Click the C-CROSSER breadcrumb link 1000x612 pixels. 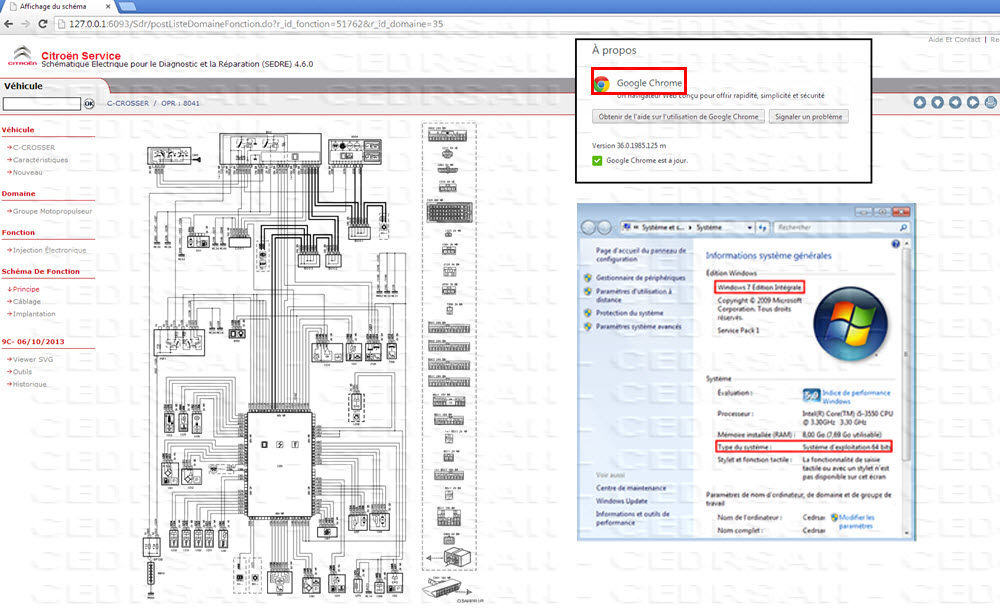pos(128,103)
